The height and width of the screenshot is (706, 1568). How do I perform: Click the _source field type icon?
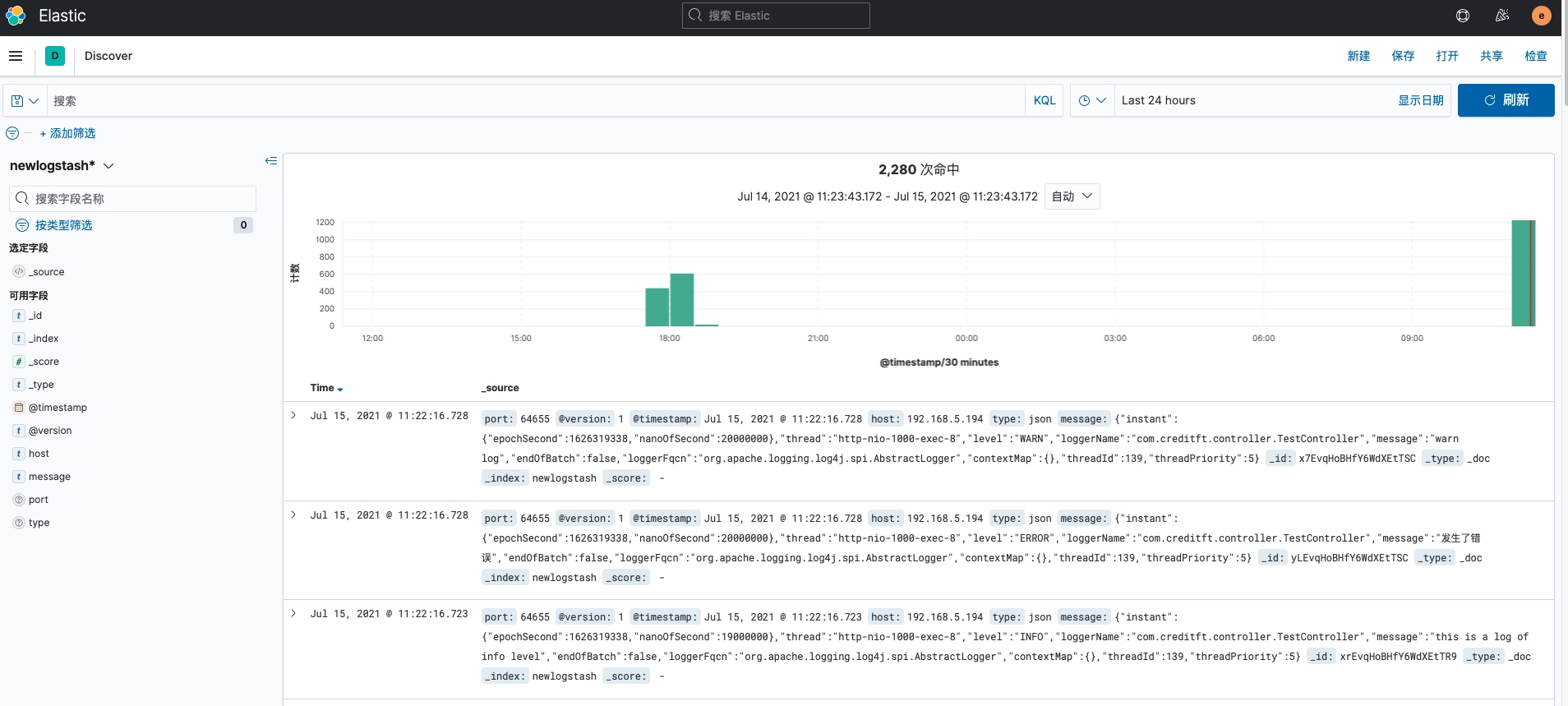click(19, 271)
